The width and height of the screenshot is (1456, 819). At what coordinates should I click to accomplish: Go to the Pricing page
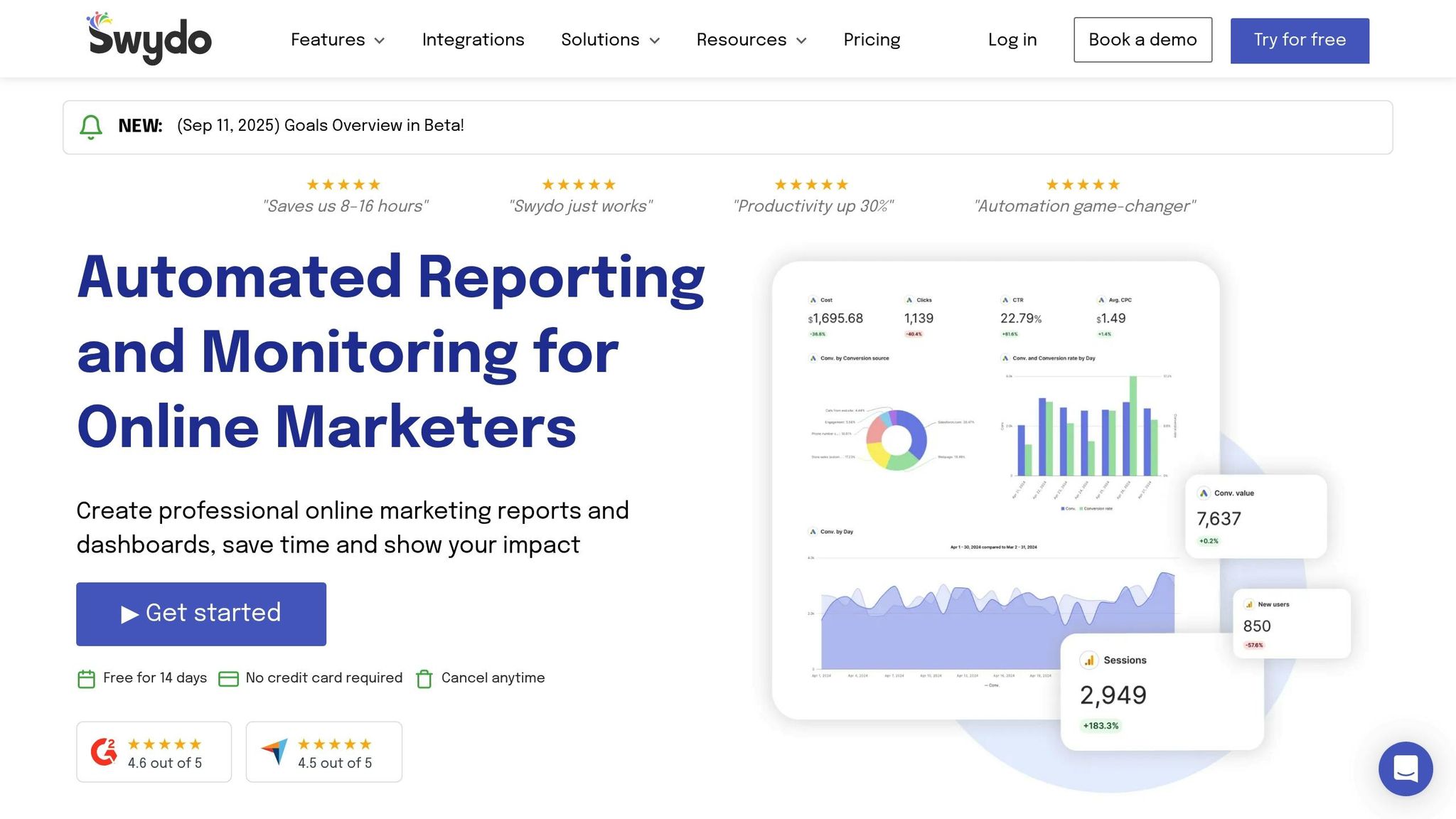coord(872,40)
